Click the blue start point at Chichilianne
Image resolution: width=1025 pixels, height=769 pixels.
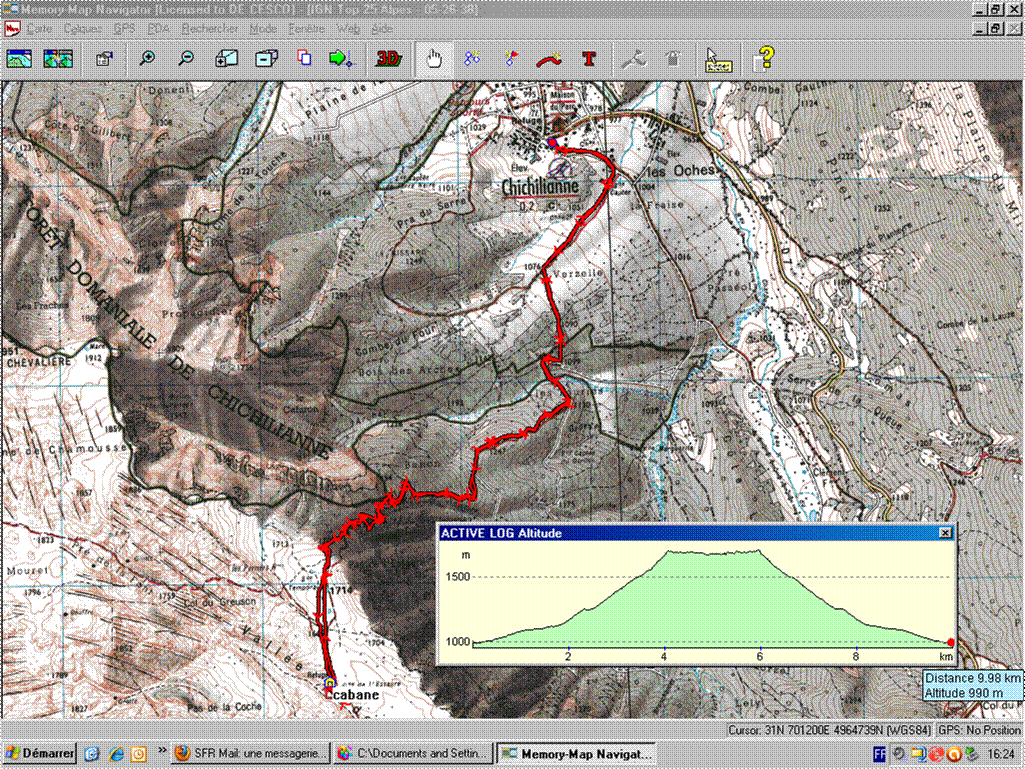pos(552,143)
